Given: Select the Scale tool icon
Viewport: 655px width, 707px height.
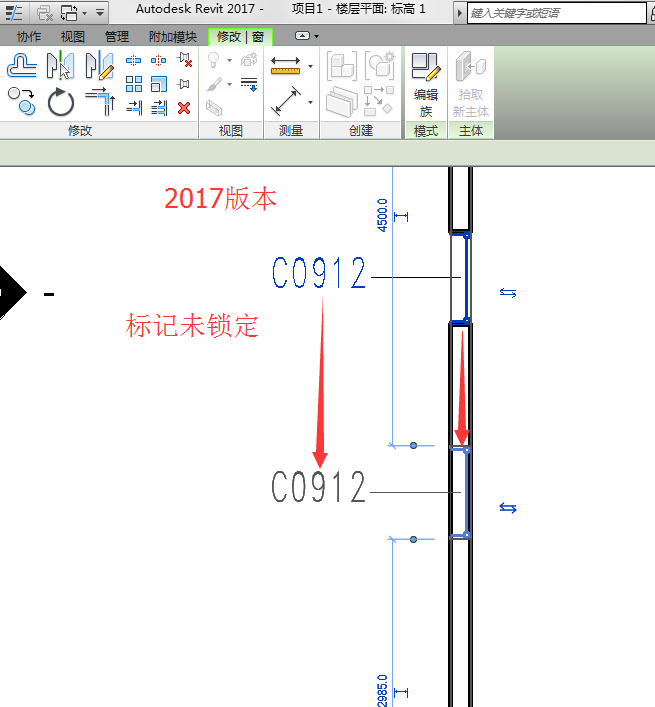Looking at the screenshot, I should [x=159, y=84].
